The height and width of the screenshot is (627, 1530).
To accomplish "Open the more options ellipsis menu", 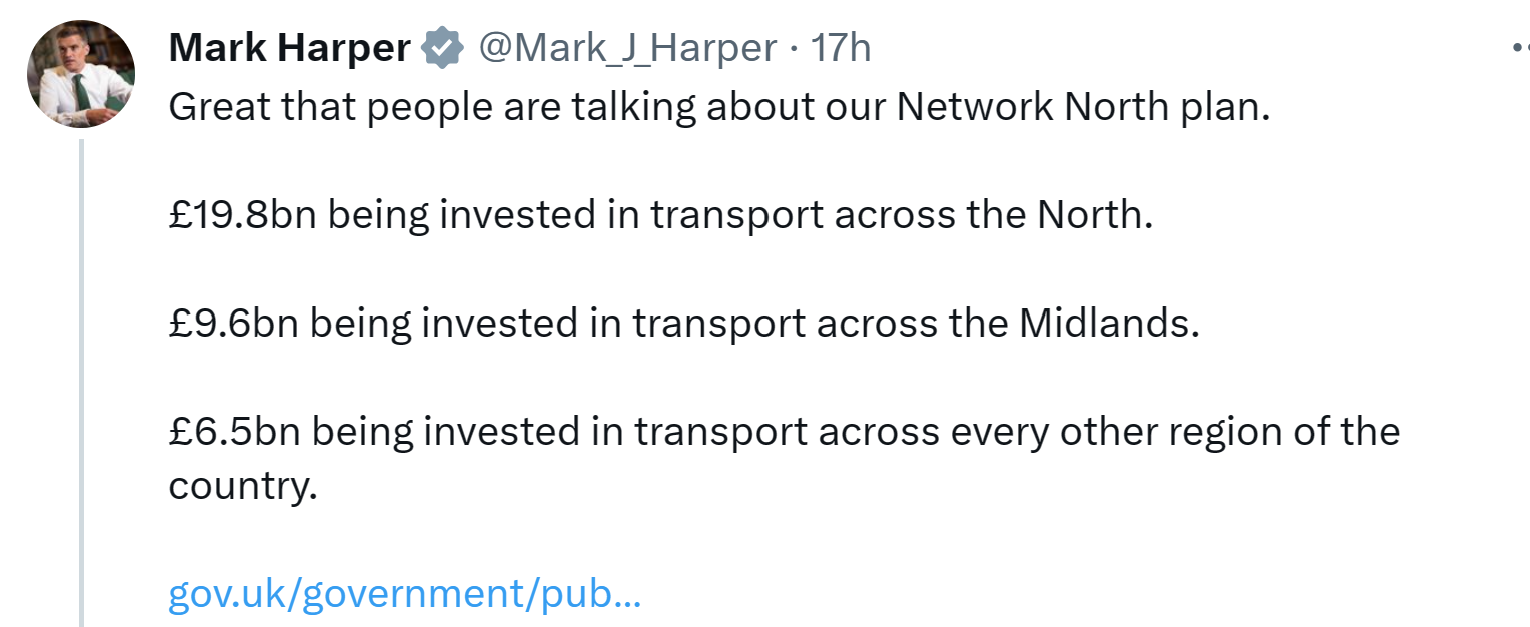I will pos(1520,47).
